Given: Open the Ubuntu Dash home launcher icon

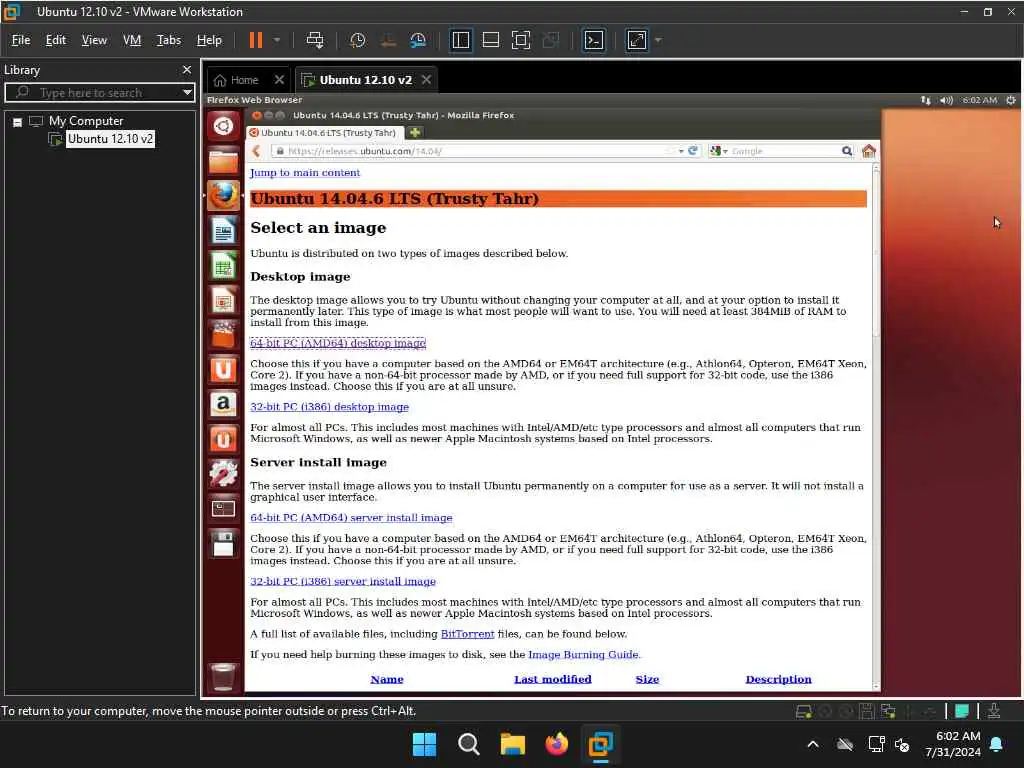Looking at the screenshot, I should click(x=223, y=125).
